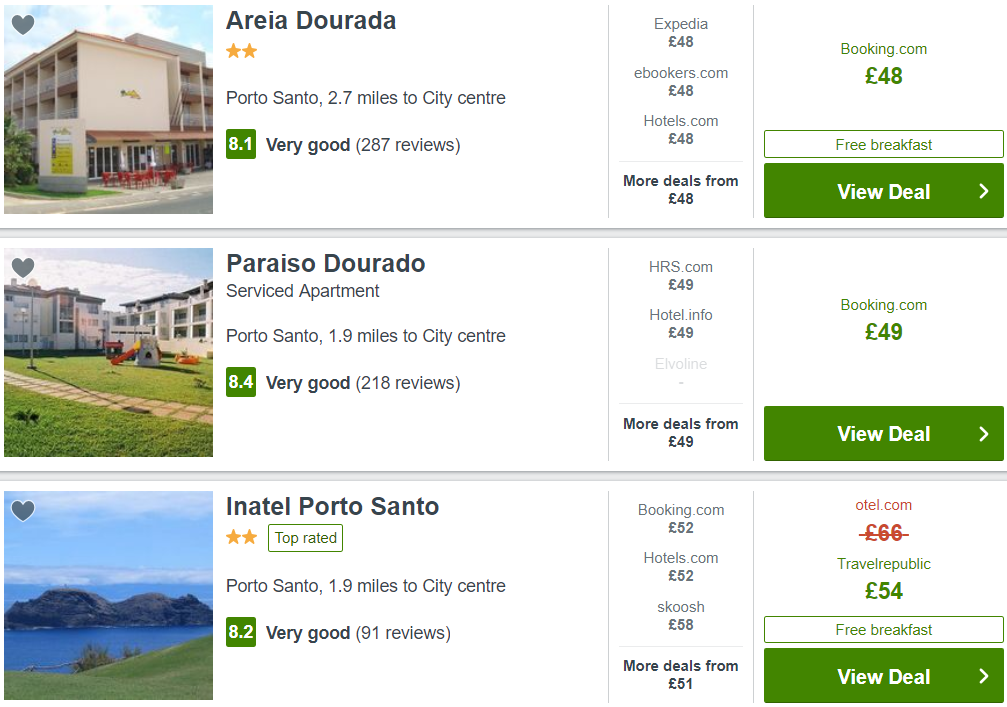The height and width of the screenshot is (707, 1007).
Task: Open the Inatel Porto Santo hotel title
Action: pos(332,506)
